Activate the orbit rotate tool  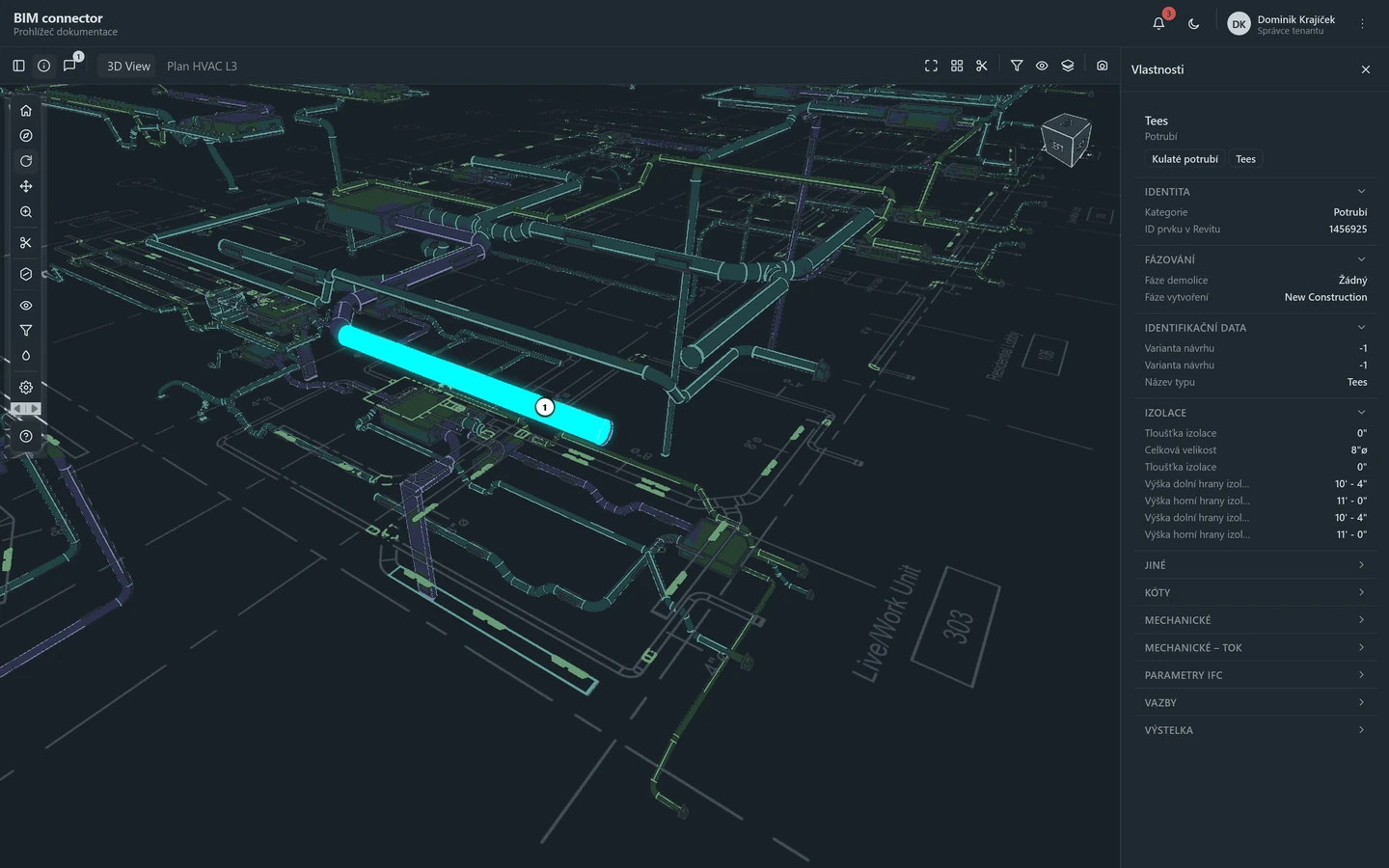[26, 161]
